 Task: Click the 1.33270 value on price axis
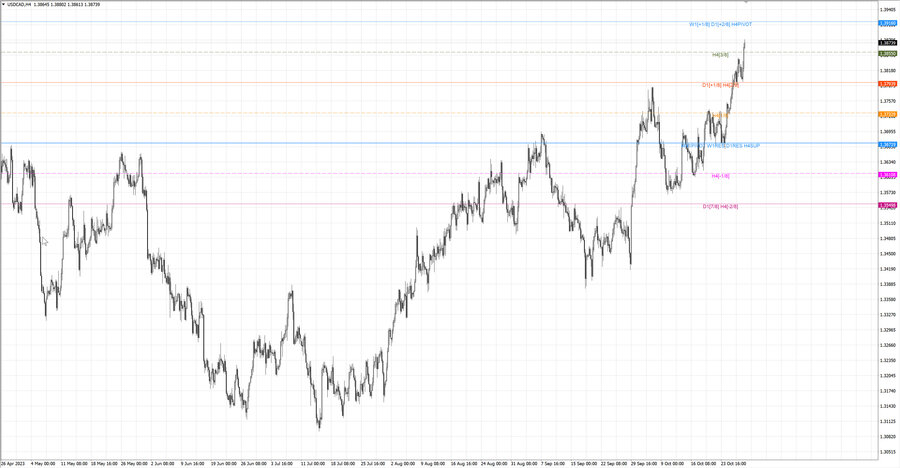tap(888, 315)
